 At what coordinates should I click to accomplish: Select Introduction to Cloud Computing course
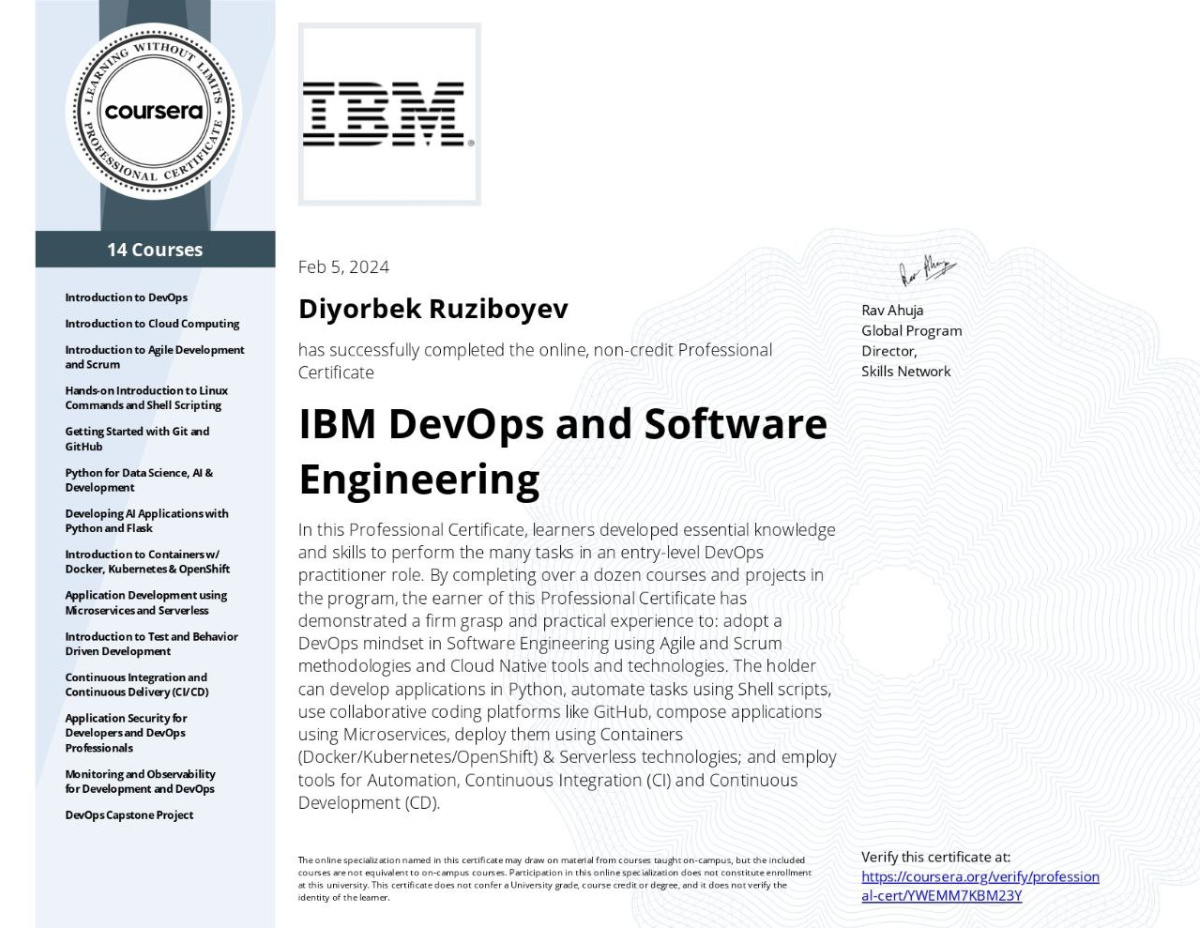[x=152, y=323]
